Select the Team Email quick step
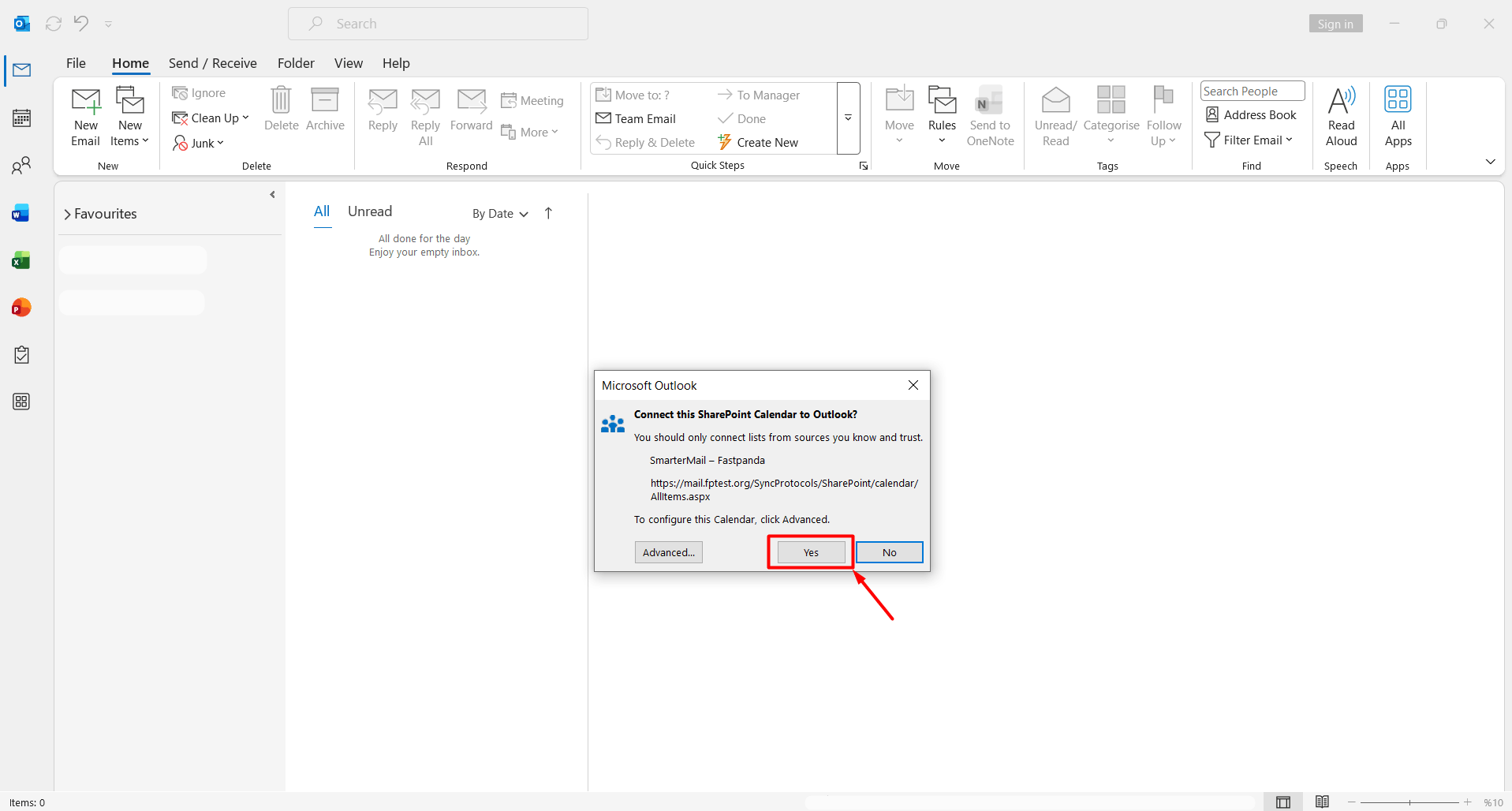 click(x=636, y=118)
